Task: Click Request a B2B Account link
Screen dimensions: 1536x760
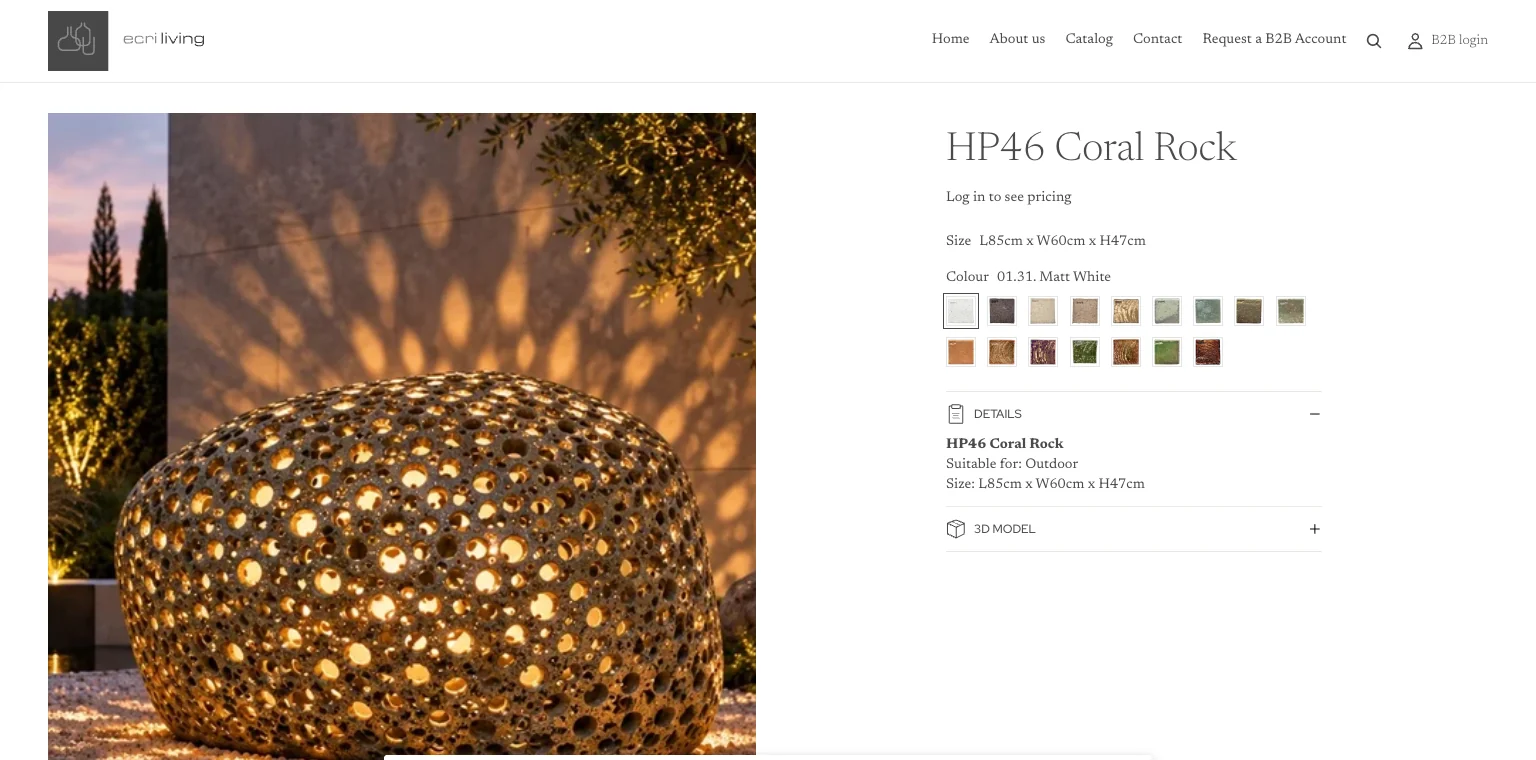Action: coord(1274,39)
